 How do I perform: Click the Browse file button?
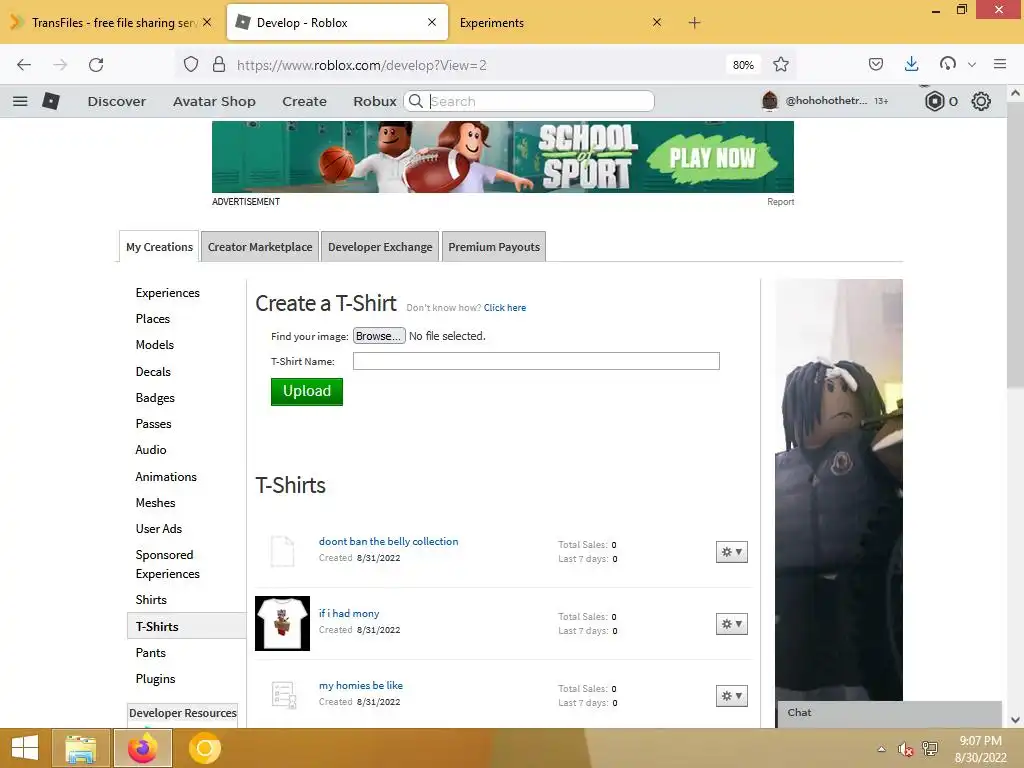[x=379, y=336]
